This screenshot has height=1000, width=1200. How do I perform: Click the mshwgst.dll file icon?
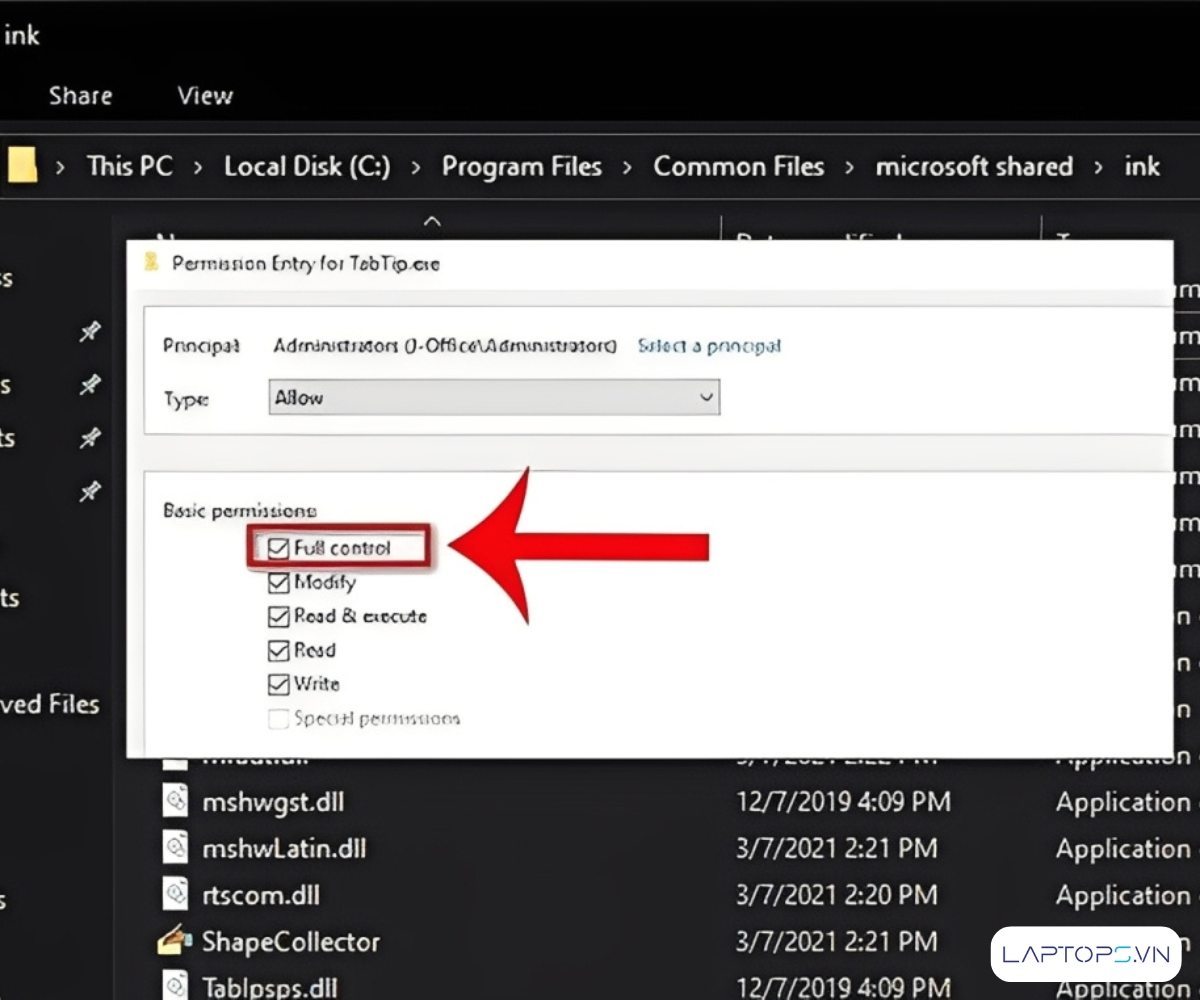(176, 802)
